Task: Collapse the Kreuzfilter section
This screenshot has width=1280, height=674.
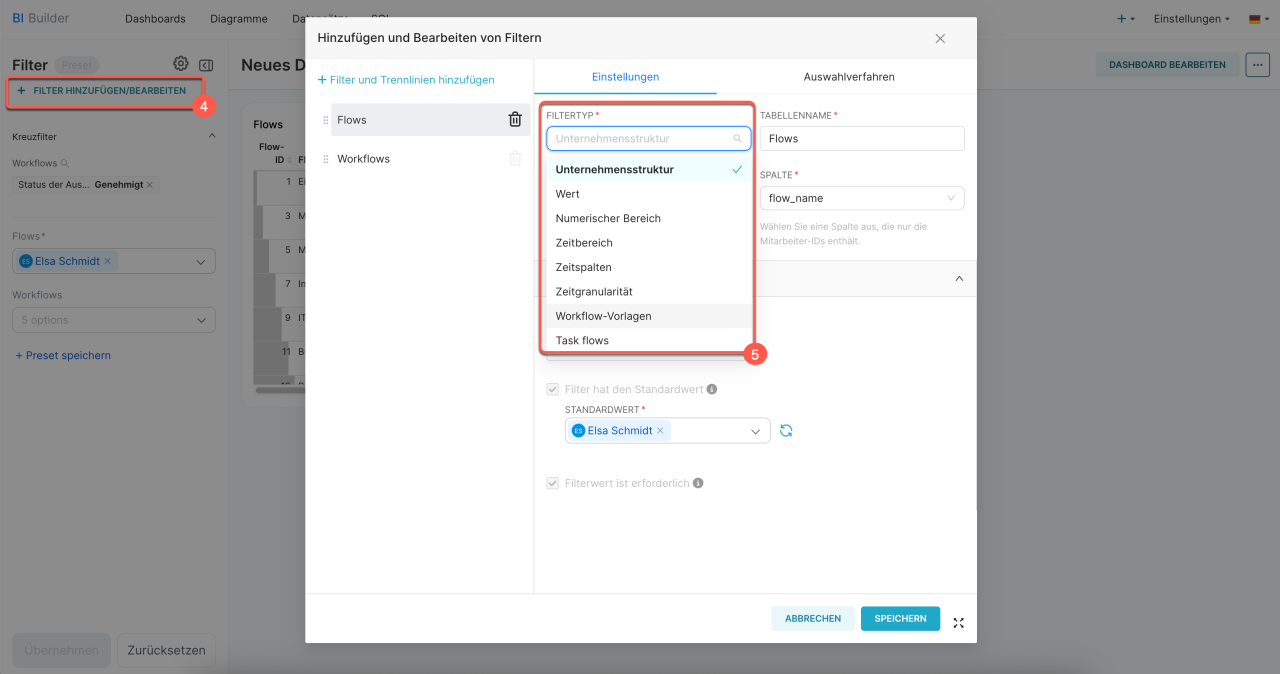Action: pos(211,136)
